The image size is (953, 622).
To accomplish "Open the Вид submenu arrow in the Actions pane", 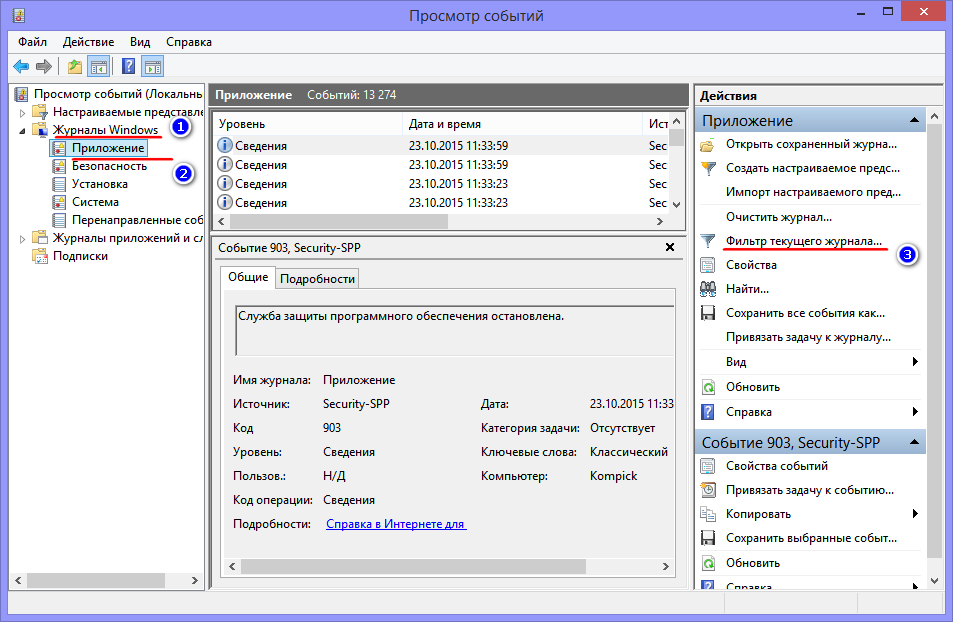I will pos(915,362).
